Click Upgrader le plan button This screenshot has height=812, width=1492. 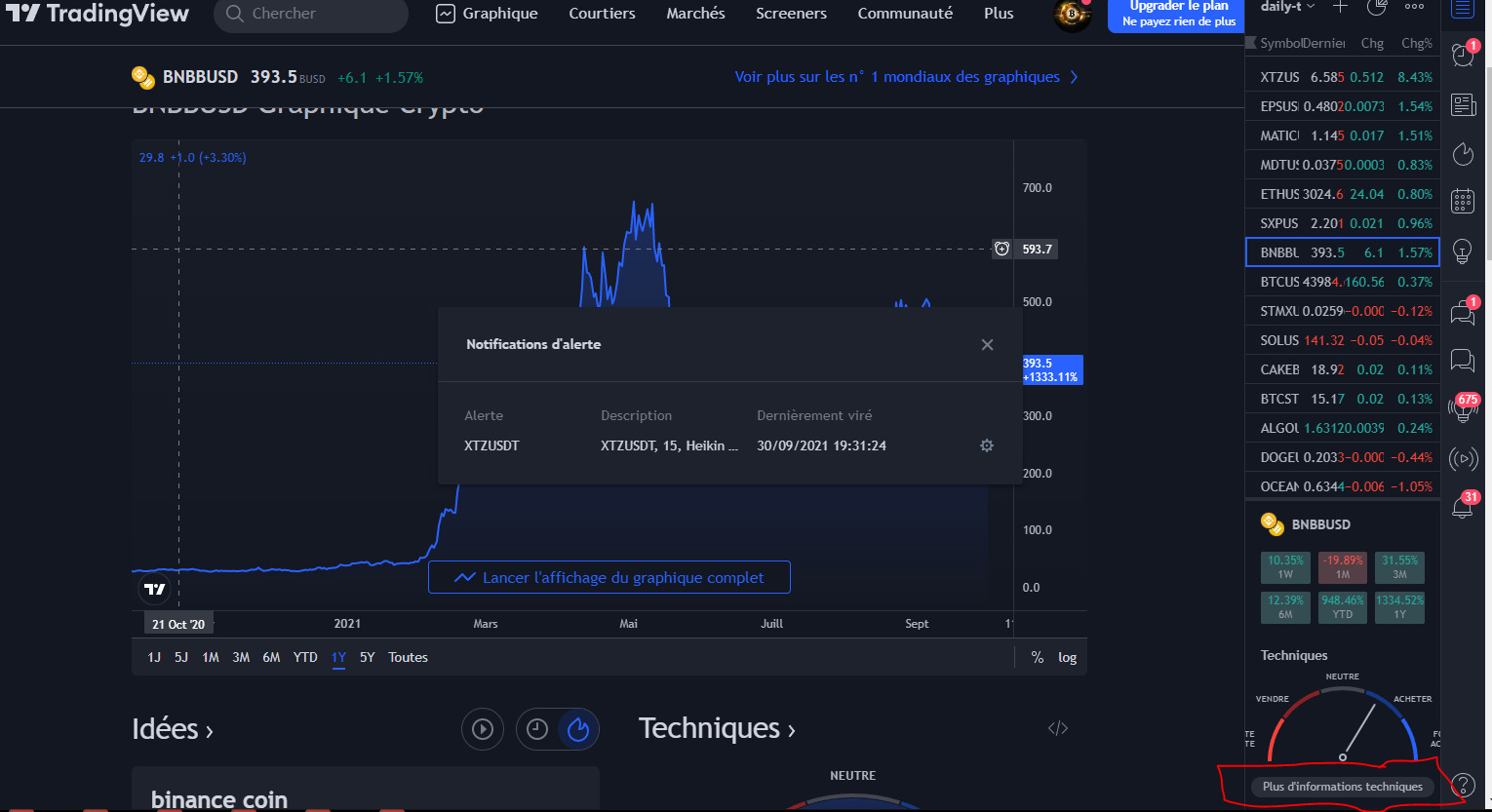(x=1178, y=15)
